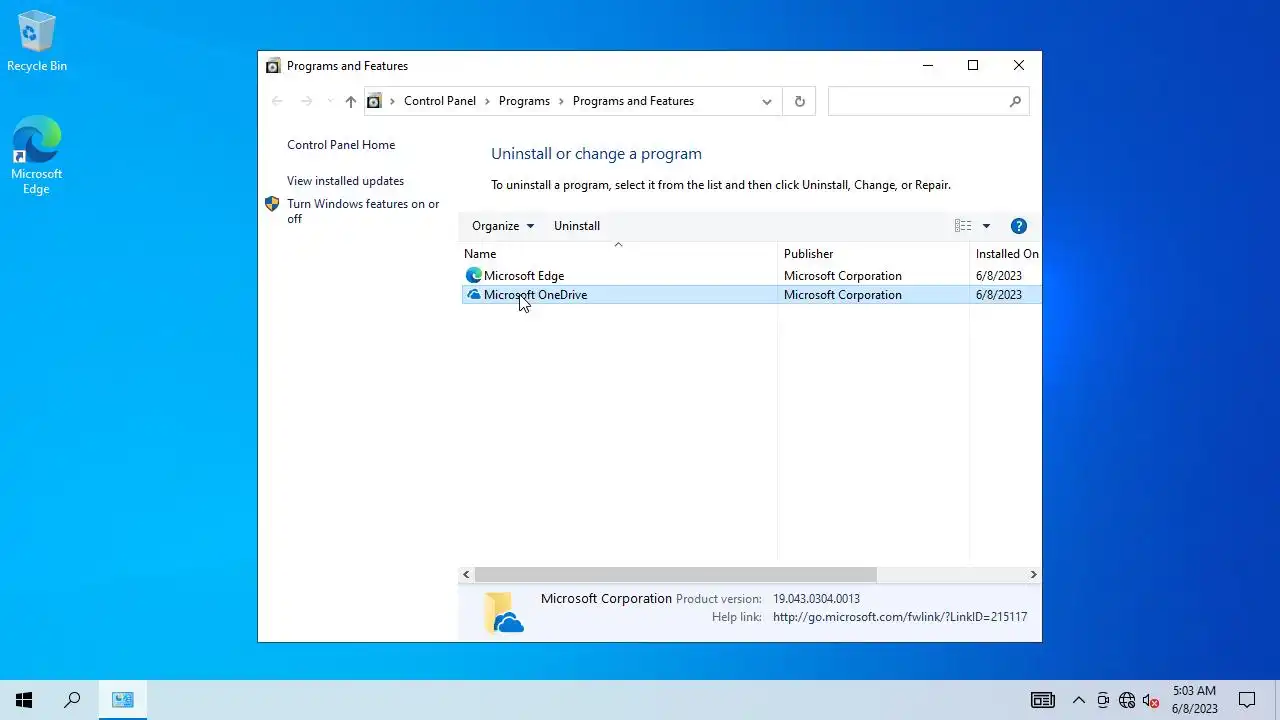Open taskbar Search
1280x720 pixels.
pyautogui.click(x=72, y=700)
